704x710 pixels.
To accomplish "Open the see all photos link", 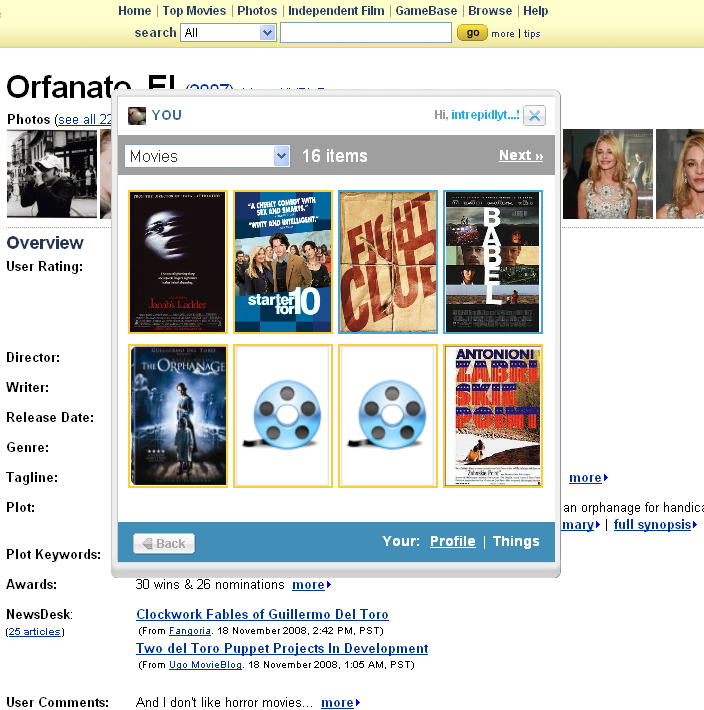I will click(x=85, y=120).
